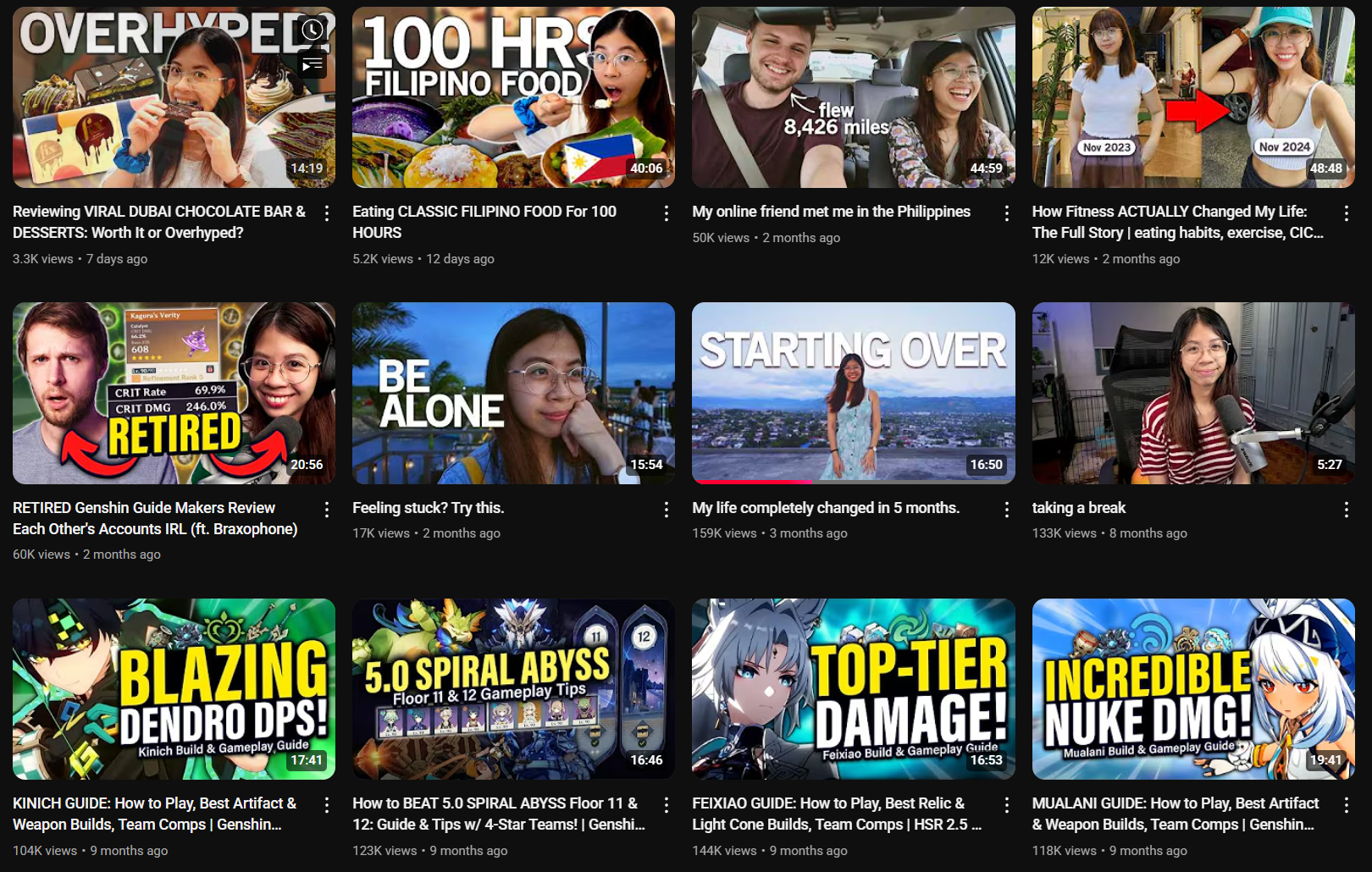Click the 48:48 duration badge
The height and width of the screenshot is (872, 1372).
pyautogui.click(x=1325, y=168)
